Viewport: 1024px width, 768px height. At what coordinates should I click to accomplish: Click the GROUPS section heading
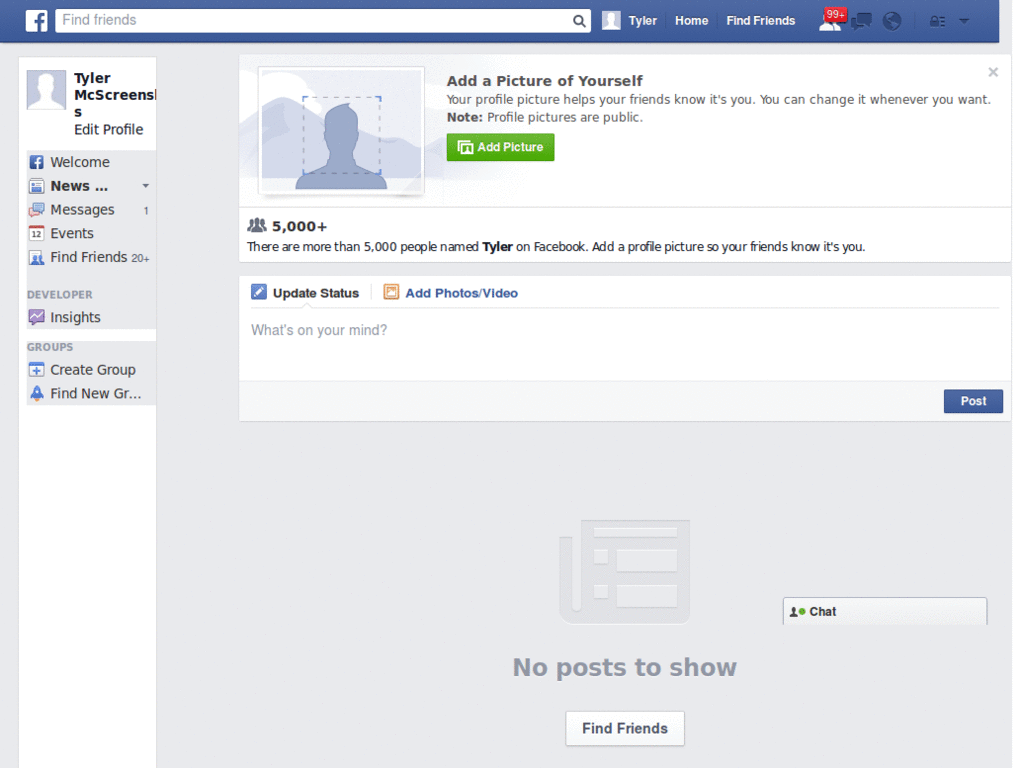[50, 347]
